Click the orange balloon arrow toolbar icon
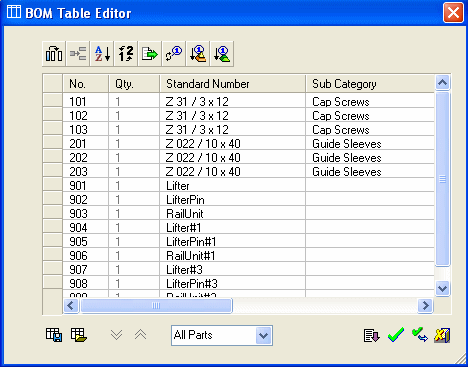 click(x=198, y=54)
